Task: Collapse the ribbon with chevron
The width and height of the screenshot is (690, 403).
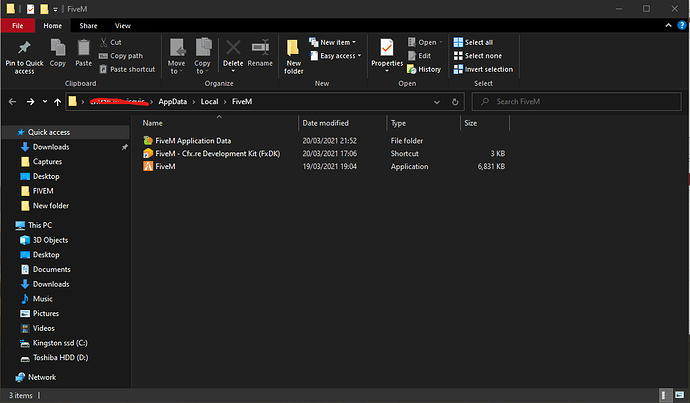Action: (668, 26)
